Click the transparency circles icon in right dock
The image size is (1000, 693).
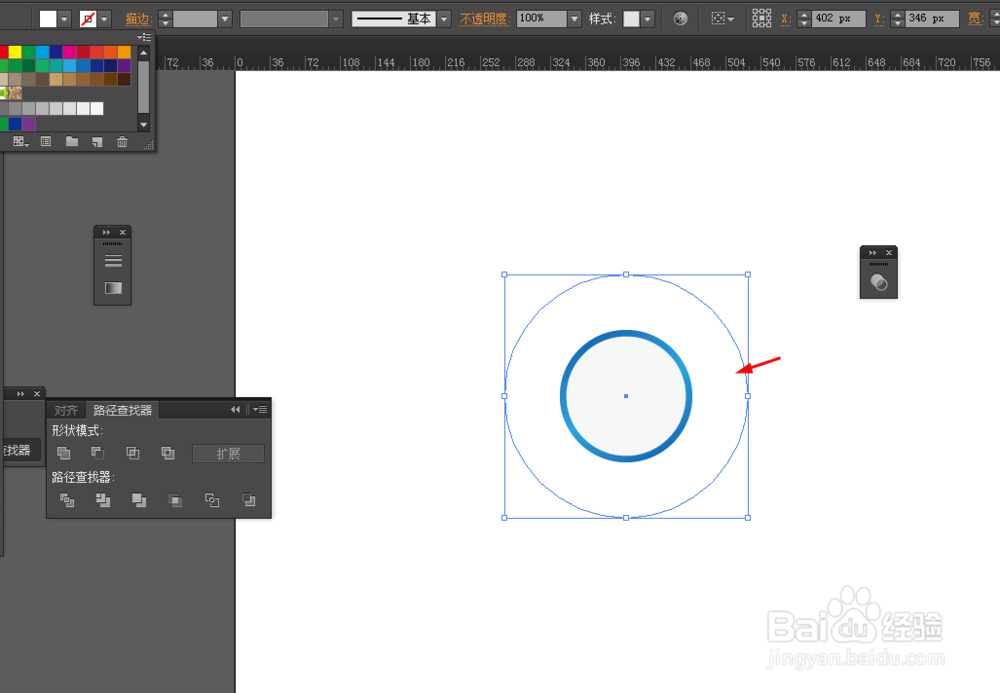879,282
